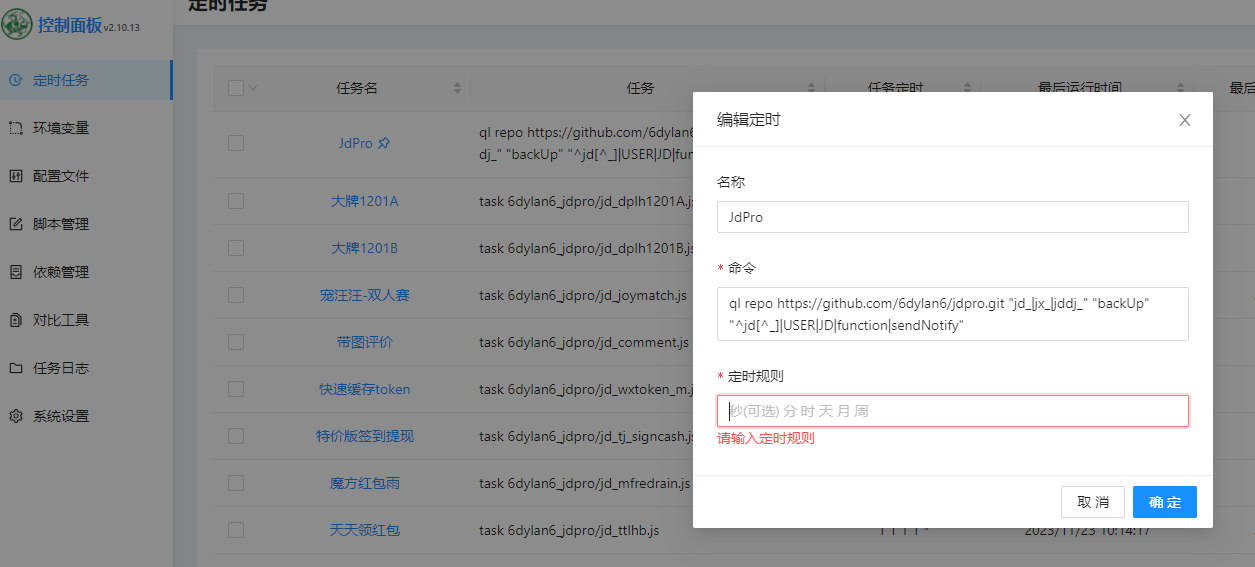Tick the checkbox for 宠汪汪-双人赛 row
The width and height of the screenshot is (1255, 567).
(x=236, y=295)
